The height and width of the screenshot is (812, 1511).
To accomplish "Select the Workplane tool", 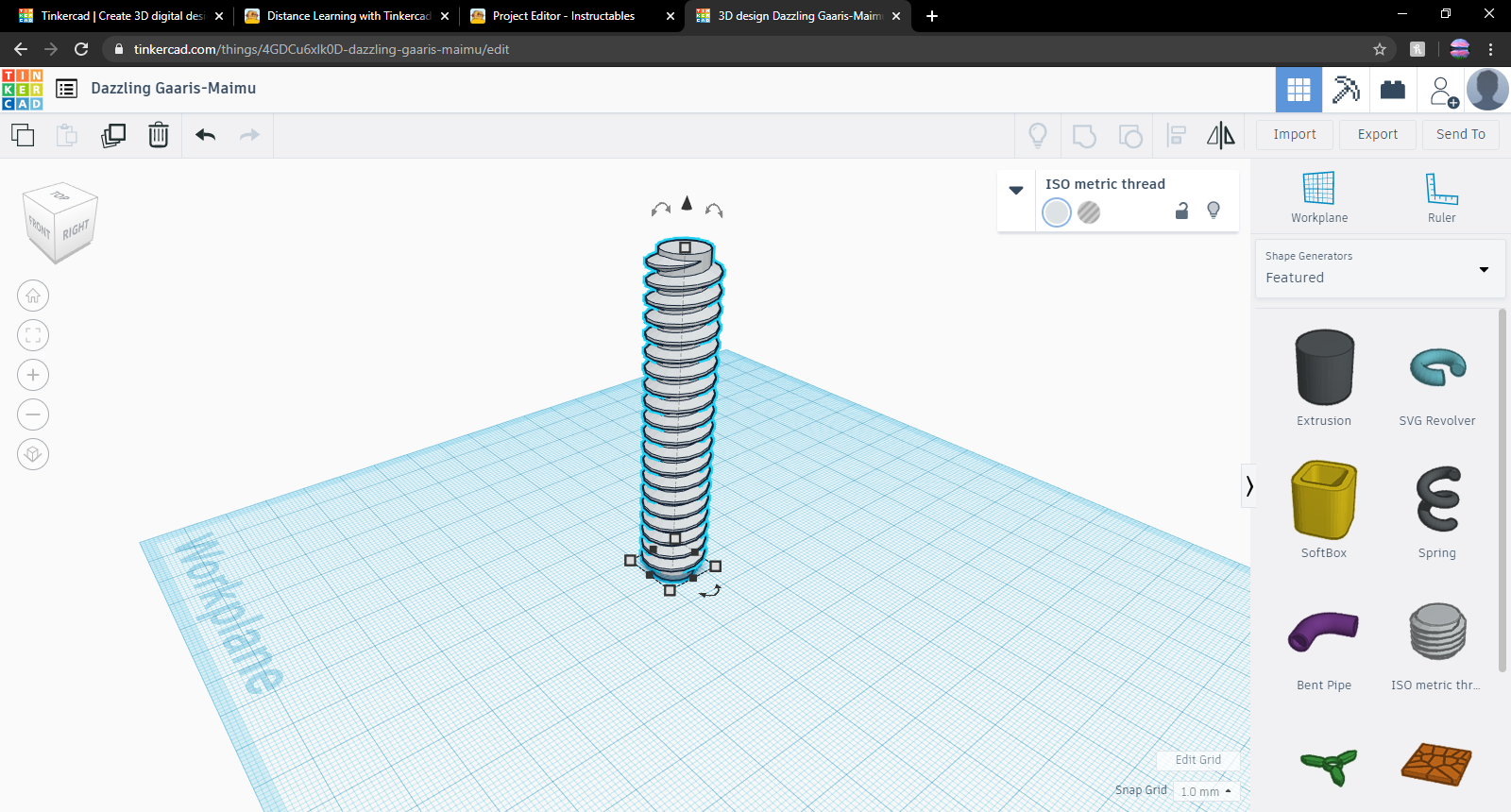I will (1319, 197).
